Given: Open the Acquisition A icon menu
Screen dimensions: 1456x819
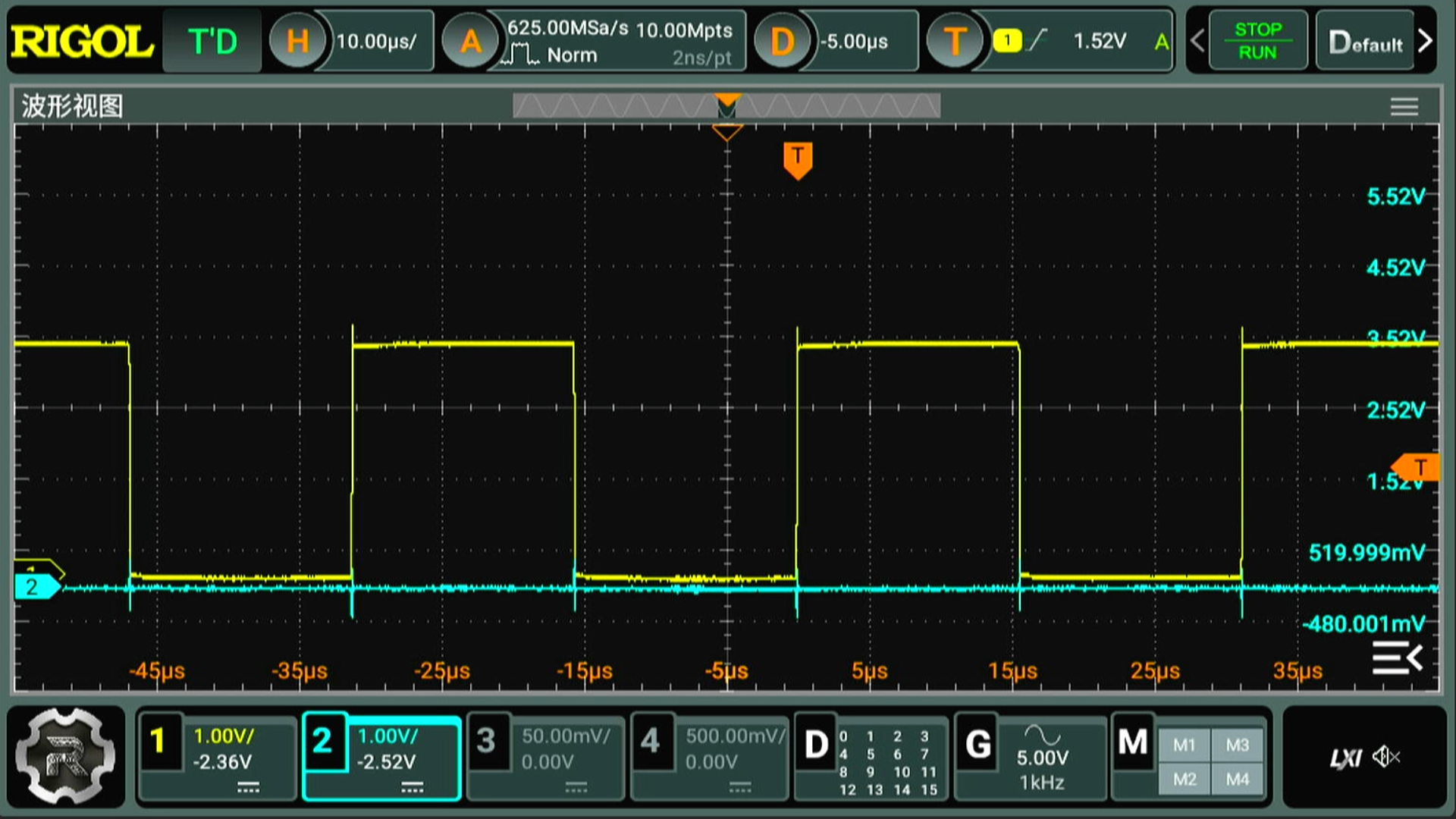Looking at the screenshot, I should 470,41.
